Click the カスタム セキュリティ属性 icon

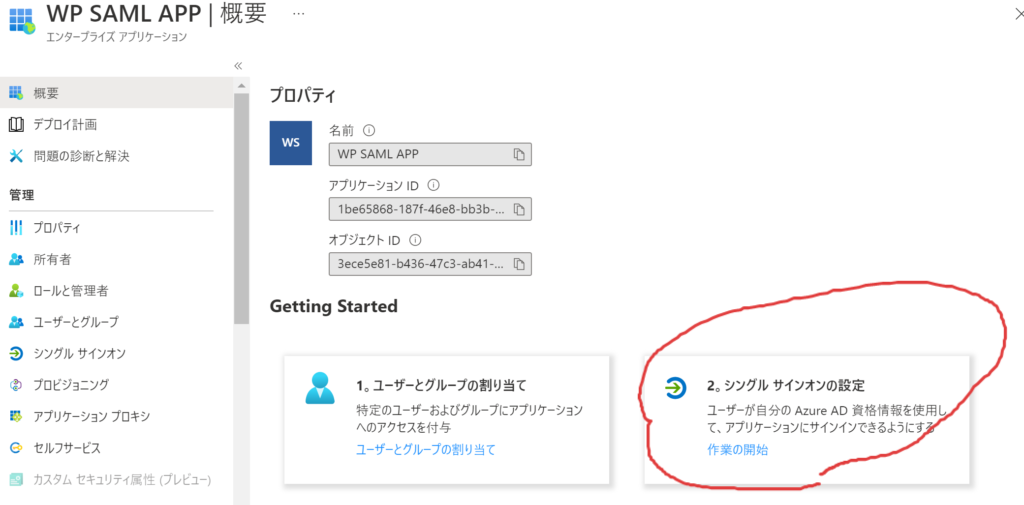[x=16, y=480]
